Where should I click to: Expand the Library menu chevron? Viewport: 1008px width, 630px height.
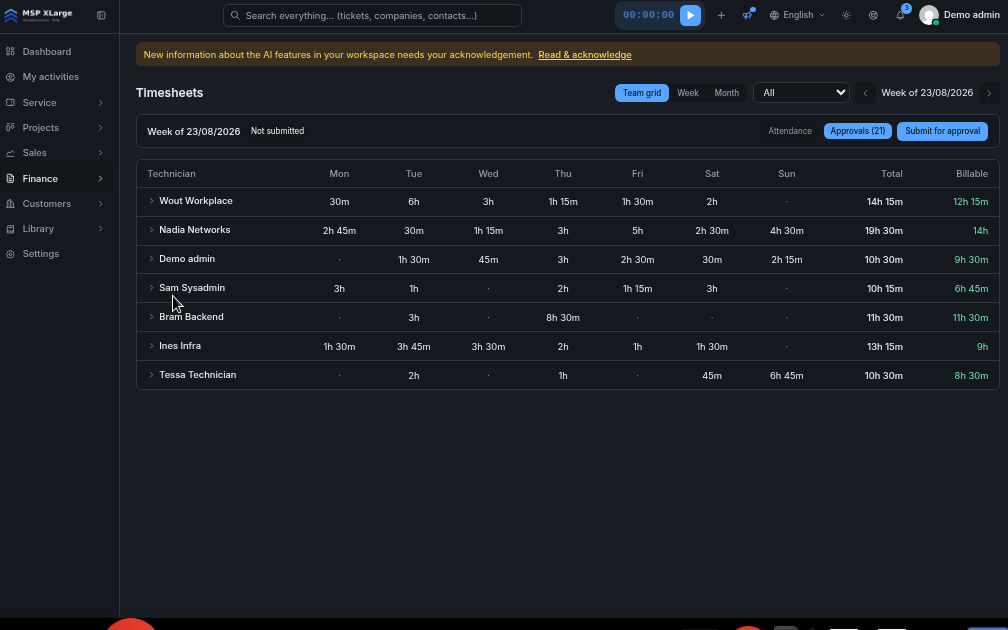[100, 229]
